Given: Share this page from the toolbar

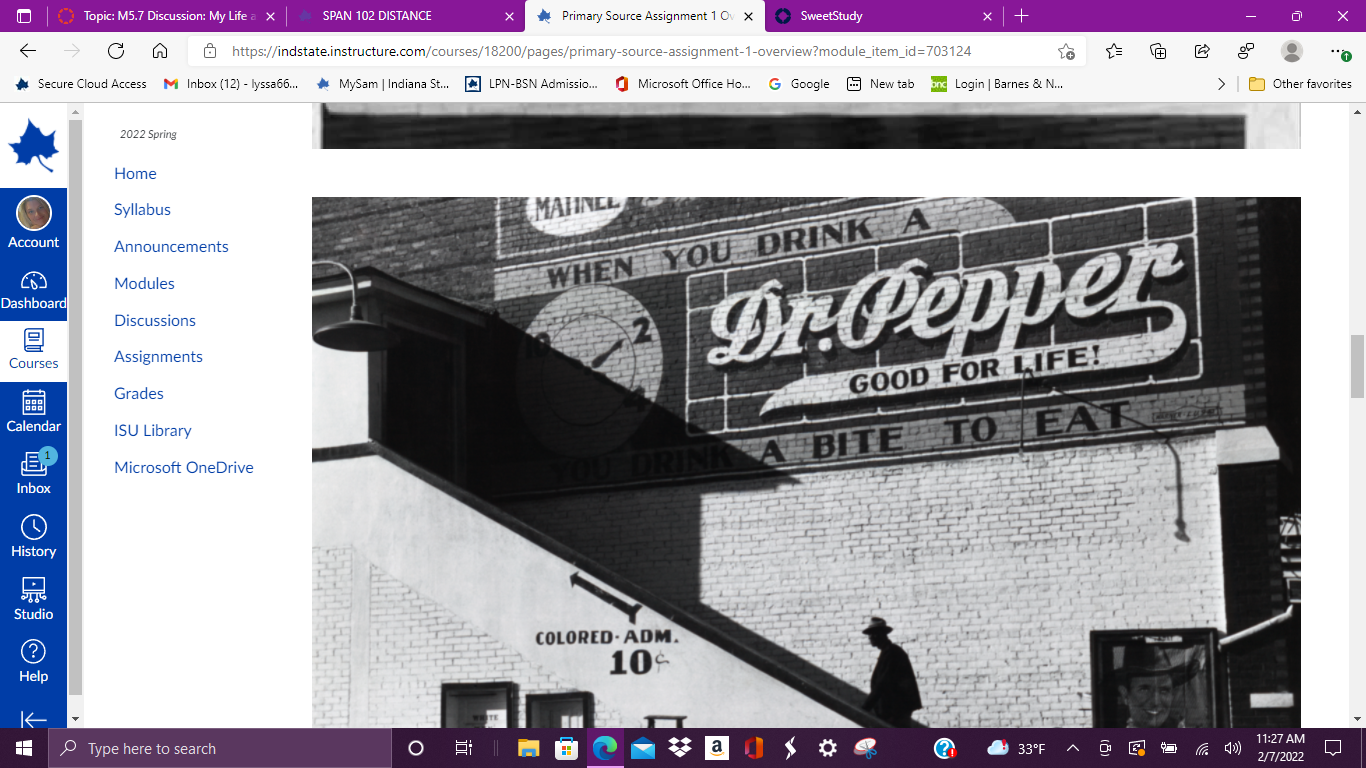Looking at the screenshot, I should (1202, 51).
